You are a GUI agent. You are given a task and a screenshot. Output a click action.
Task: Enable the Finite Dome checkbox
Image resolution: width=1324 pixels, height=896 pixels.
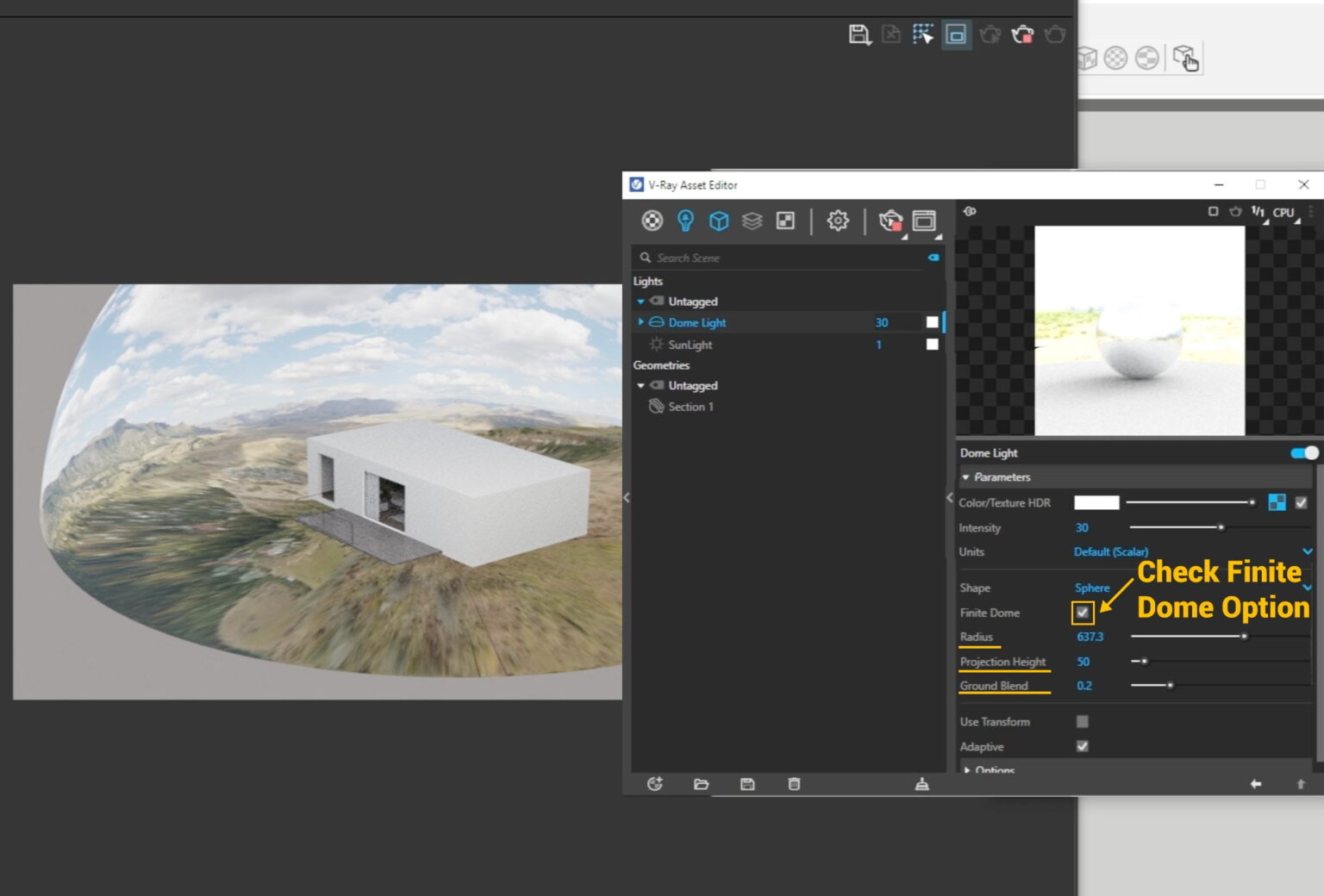click(1083, 613)
